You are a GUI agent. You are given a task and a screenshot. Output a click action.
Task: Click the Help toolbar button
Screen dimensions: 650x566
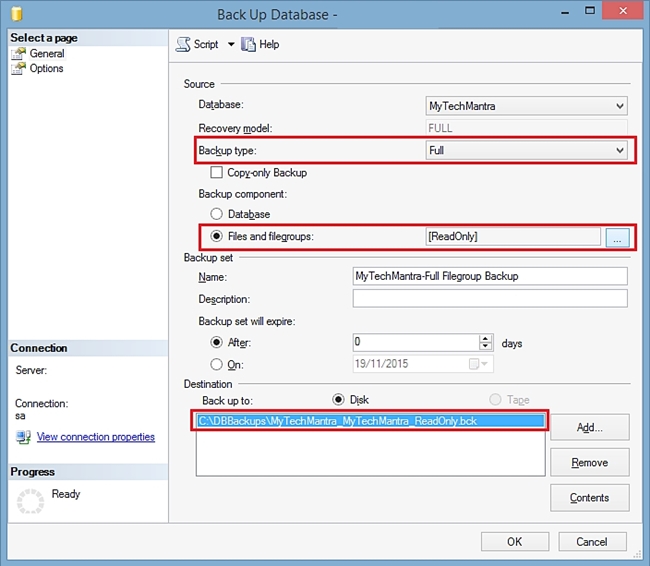(260, 44)
